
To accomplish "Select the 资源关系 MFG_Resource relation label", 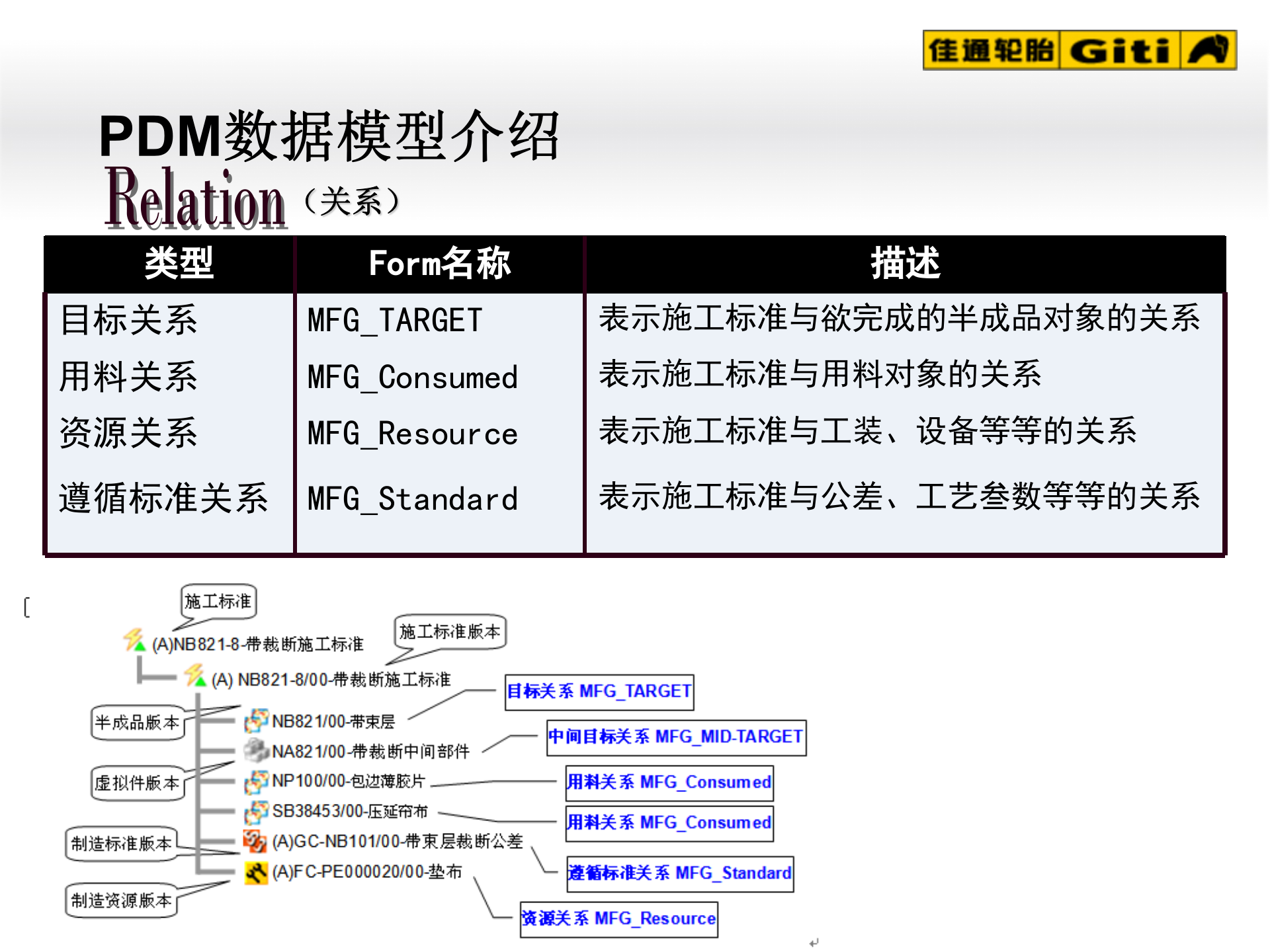I will click(x=618, y=918).
